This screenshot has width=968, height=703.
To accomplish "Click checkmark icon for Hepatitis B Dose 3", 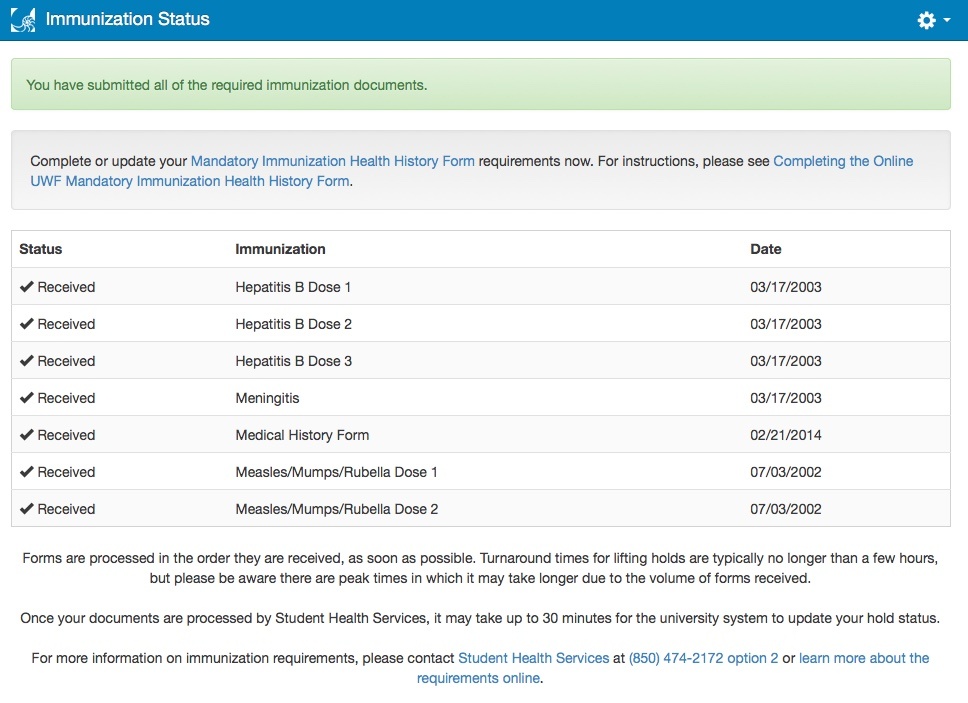I will tap(26, 360).
